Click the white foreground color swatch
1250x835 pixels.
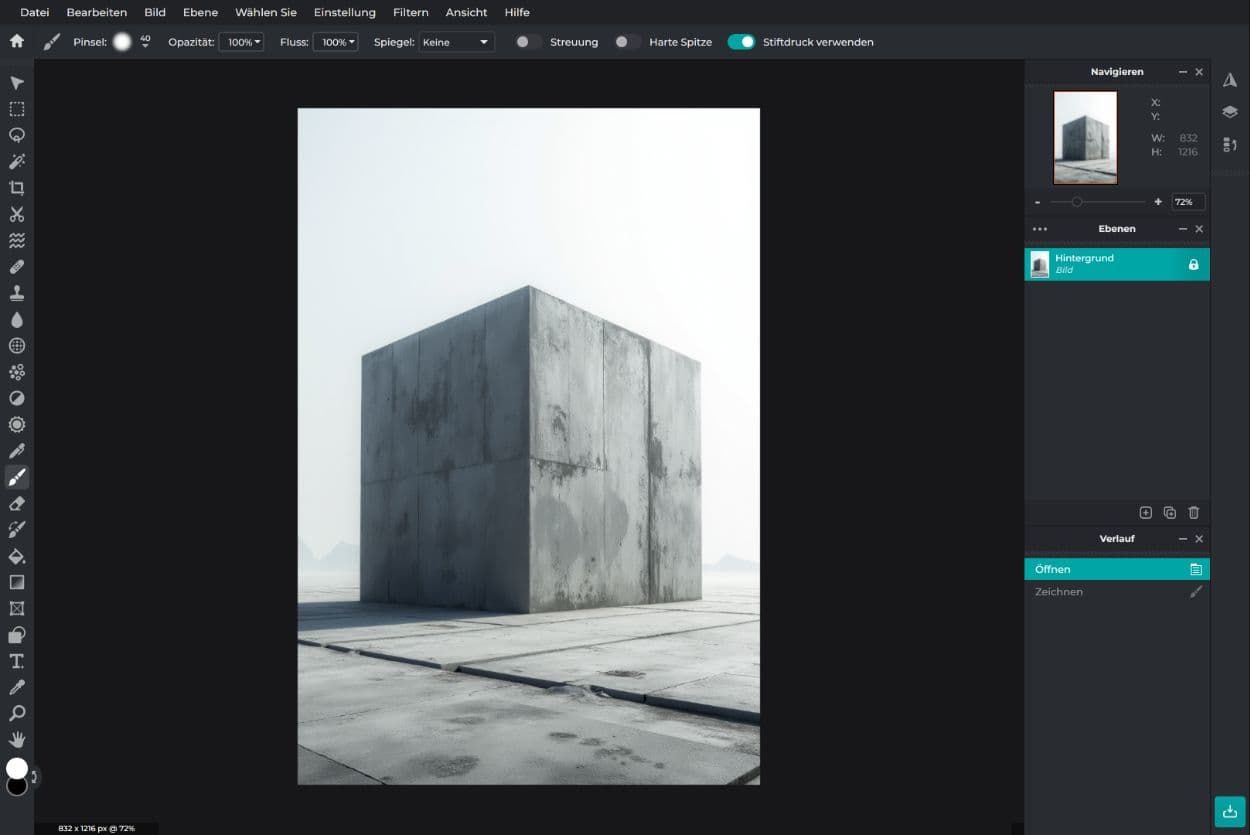tap(17, 768)
